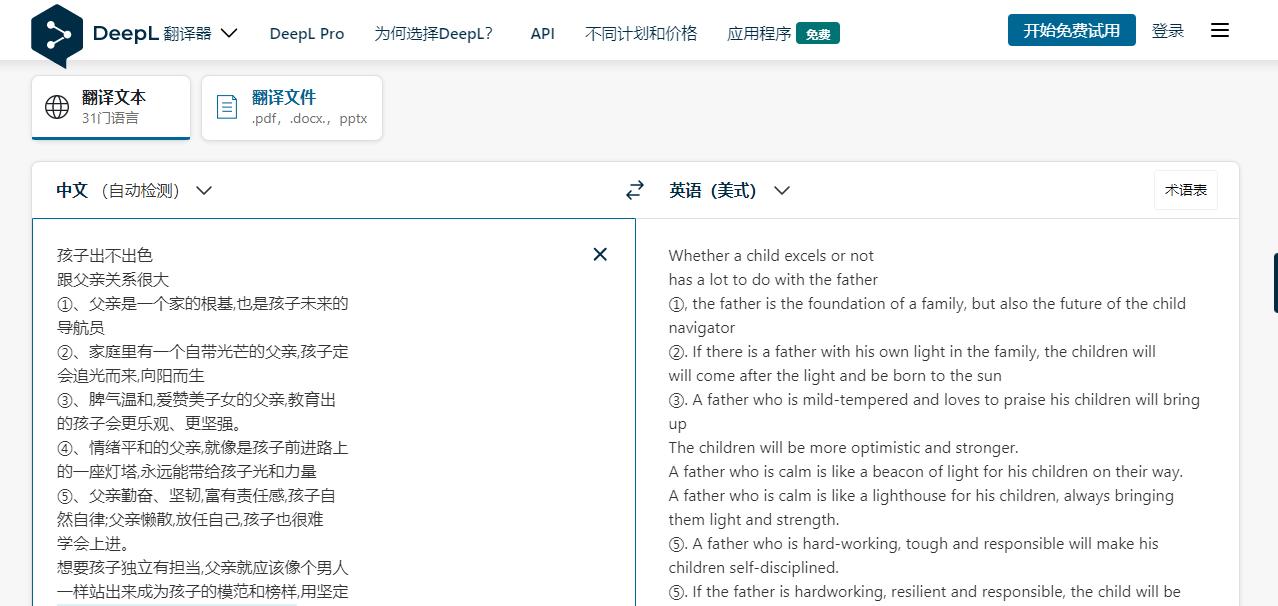Click the 登录 link
This screenshot has height=606, width=1278.
point(1167,31)
